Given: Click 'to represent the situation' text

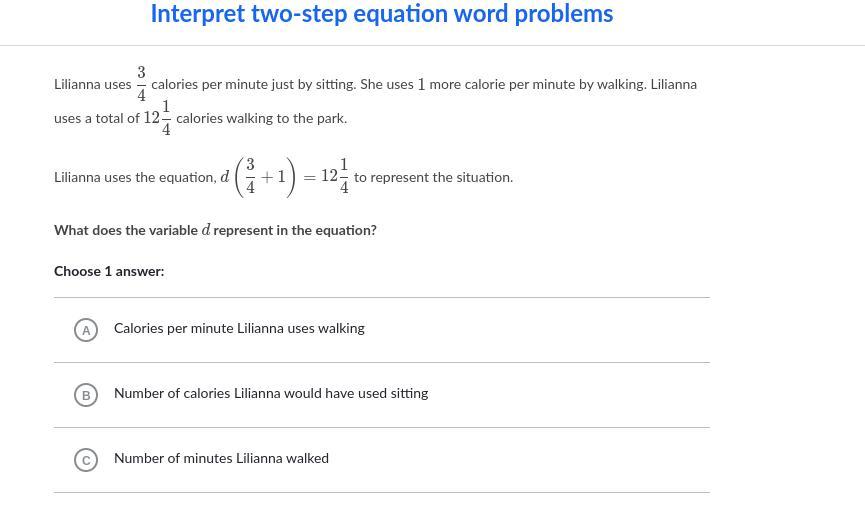Looking at the screenshot, I should 433,177.
